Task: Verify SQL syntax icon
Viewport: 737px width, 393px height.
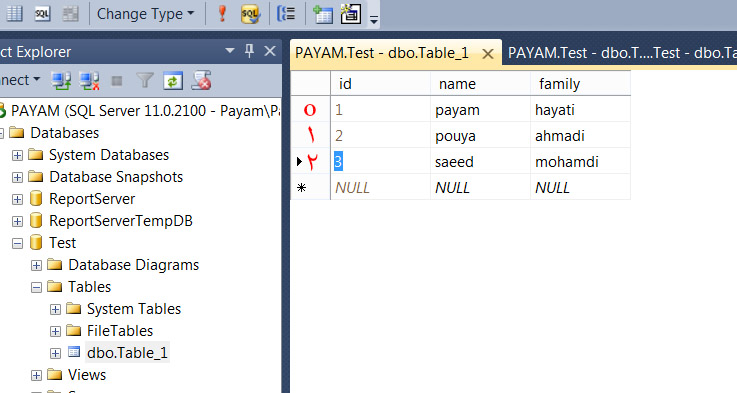Action: click(x=250, y=14)
